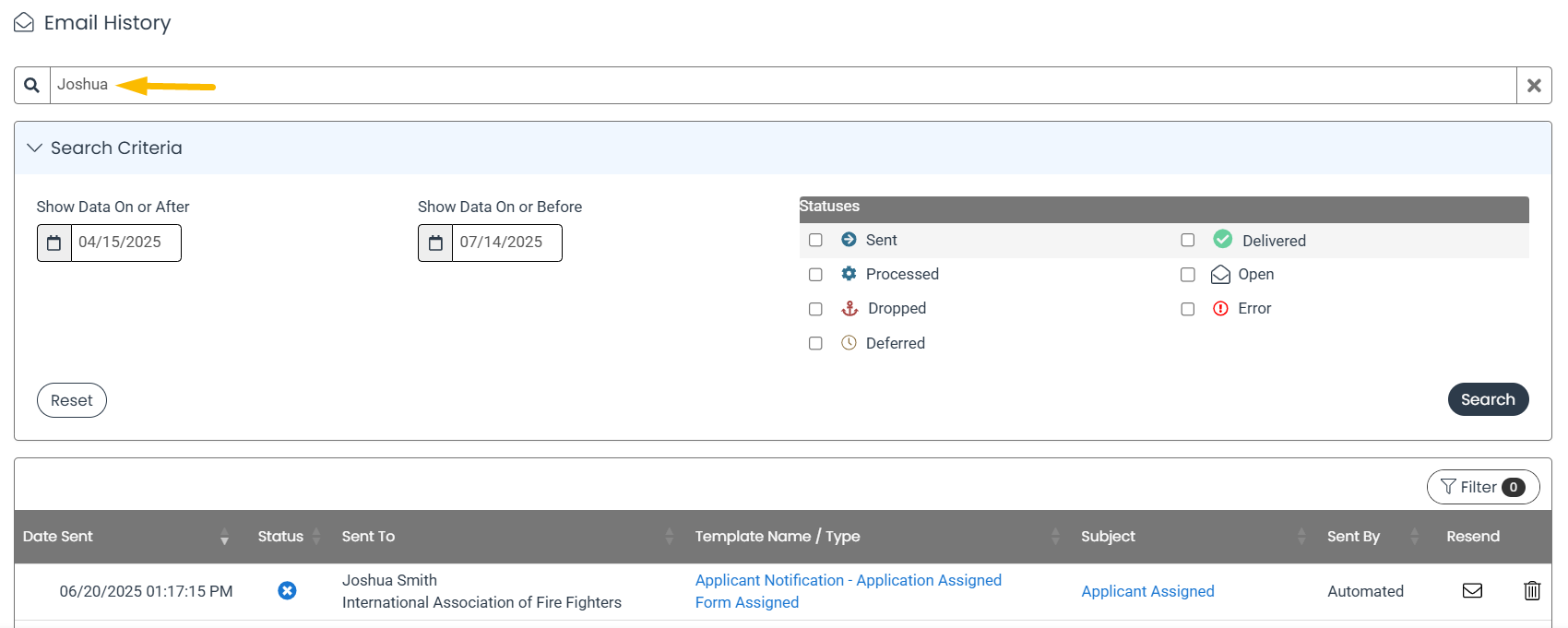Enable the Sent status checkbox

[815, 240]
